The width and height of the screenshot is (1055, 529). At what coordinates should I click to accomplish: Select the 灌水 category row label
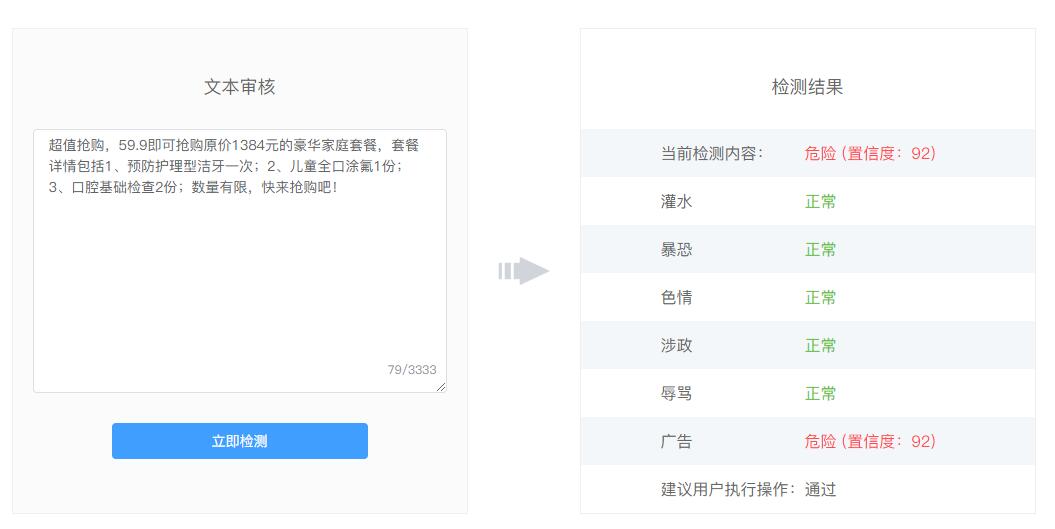[676, 202]
